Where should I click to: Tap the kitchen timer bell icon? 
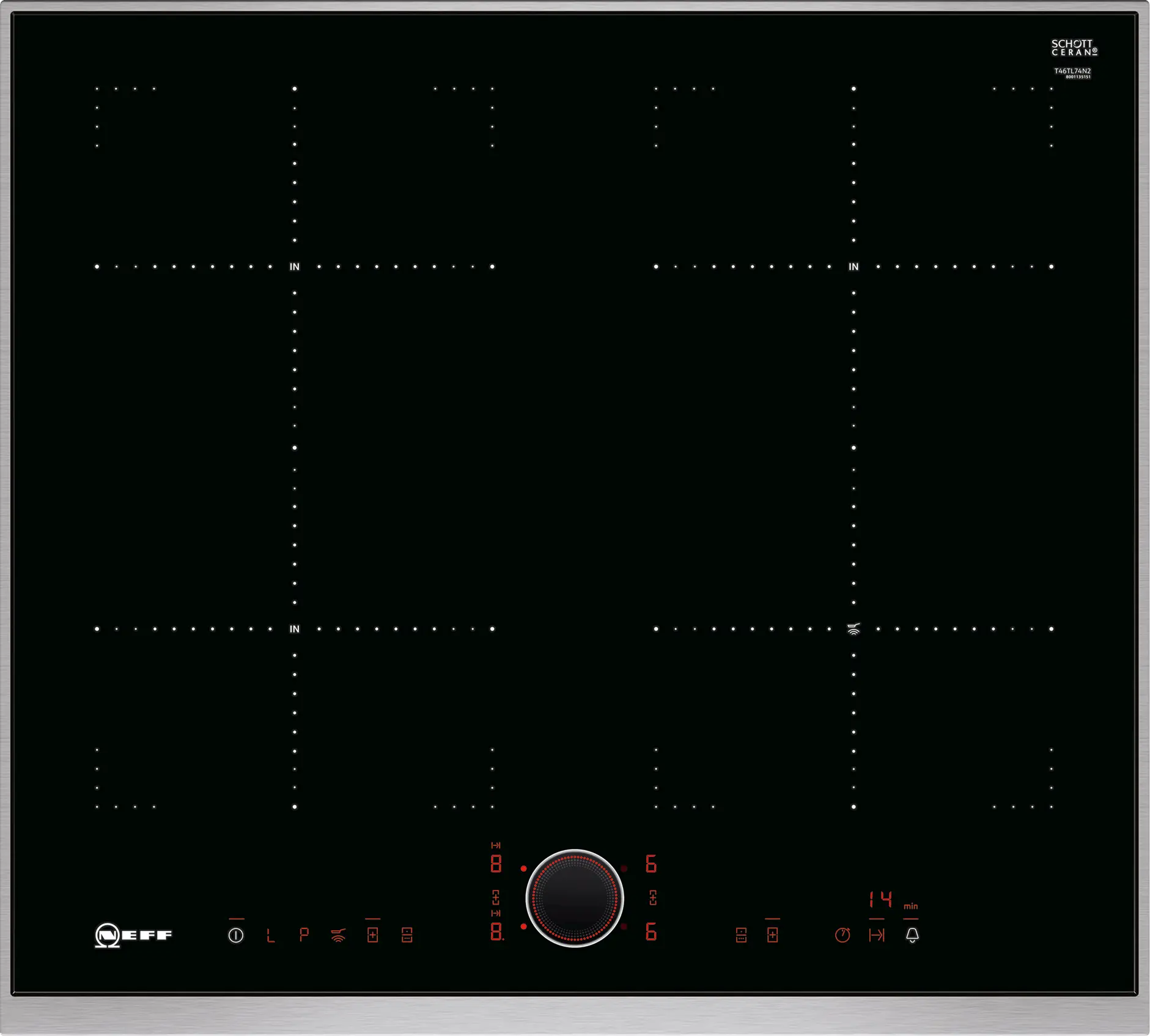point(912,935)
